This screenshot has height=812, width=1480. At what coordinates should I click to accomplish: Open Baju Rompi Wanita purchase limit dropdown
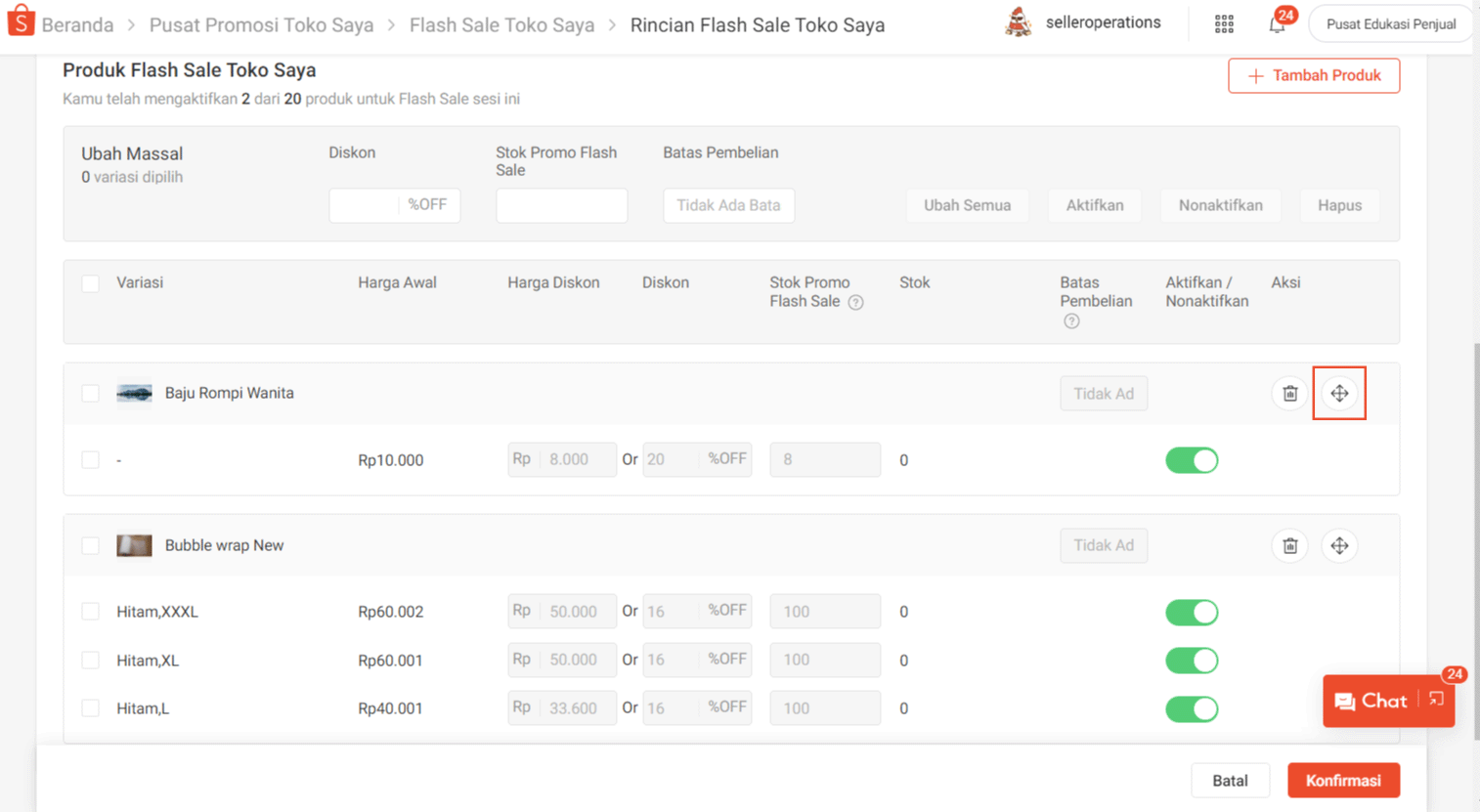pyautogui.click(x=1103, y=394)
